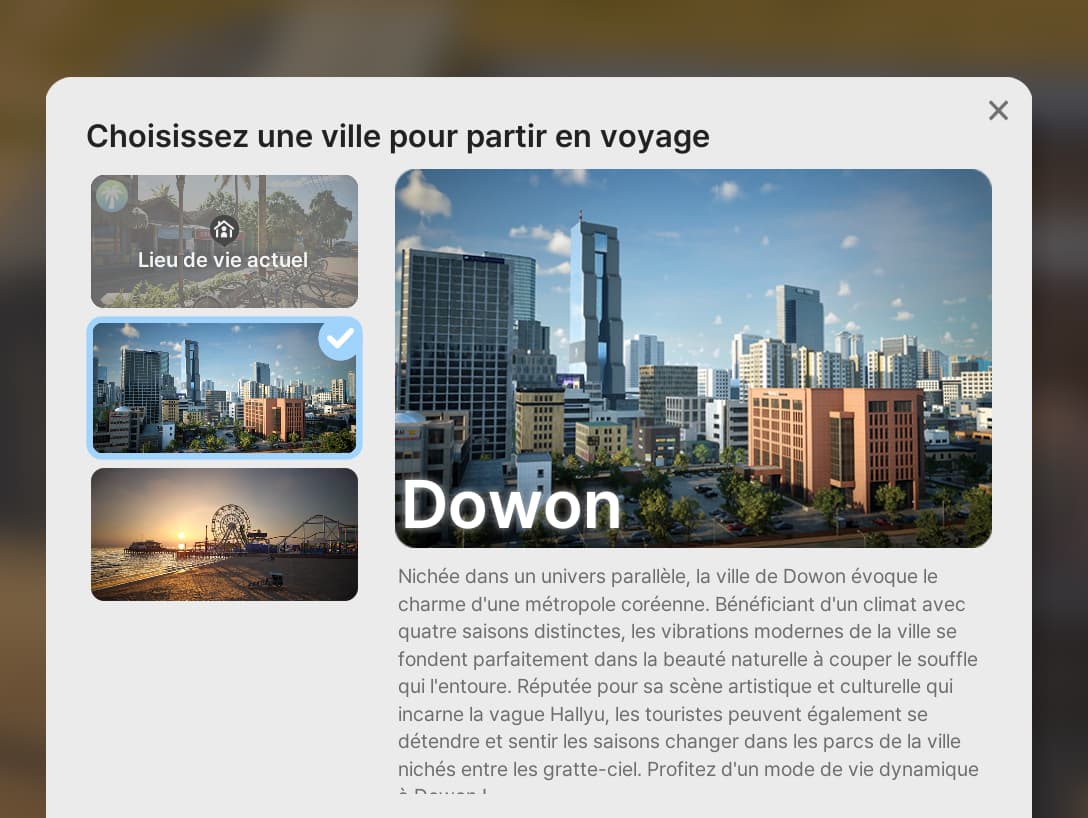Click the blue checkmark on Dowon thumbnail
Image resolution: width=1088 pixels, height=818 pixels.
pos(340,339)
